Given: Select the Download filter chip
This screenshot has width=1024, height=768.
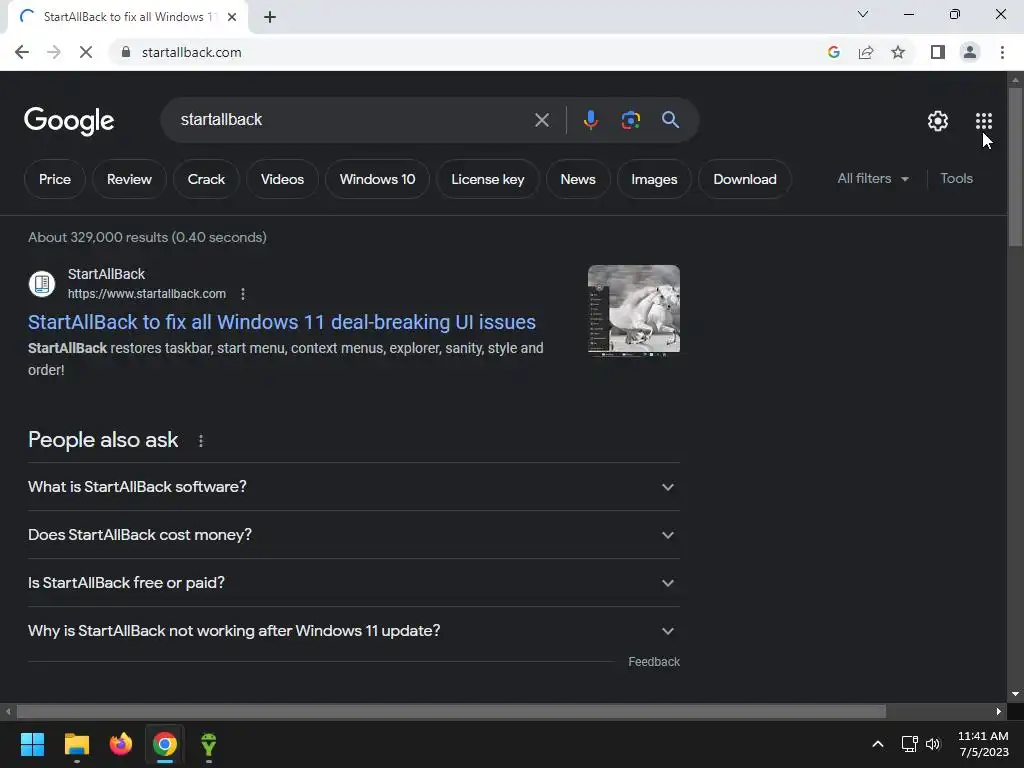Looking at the screenshot, I should coord(745,179).
